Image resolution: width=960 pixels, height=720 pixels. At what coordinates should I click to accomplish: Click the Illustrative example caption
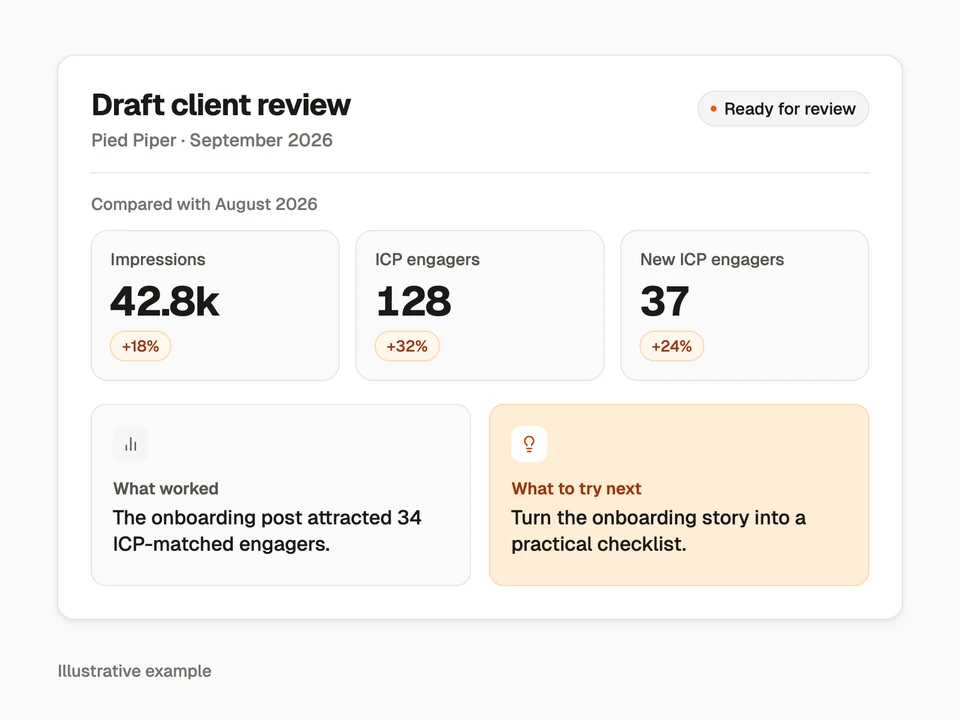point(135,671)
